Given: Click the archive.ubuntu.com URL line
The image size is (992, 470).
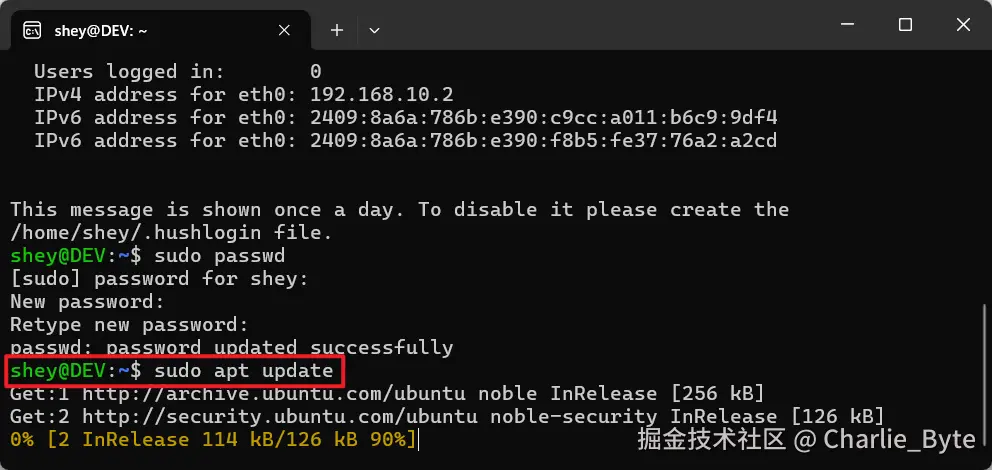Looking at the screenshot, I should [x=387, y=394].
